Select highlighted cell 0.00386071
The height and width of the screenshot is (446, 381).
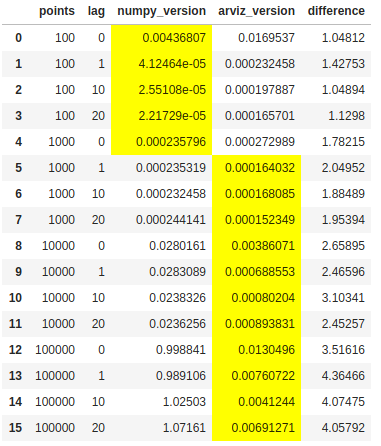(x=256, y=246)
